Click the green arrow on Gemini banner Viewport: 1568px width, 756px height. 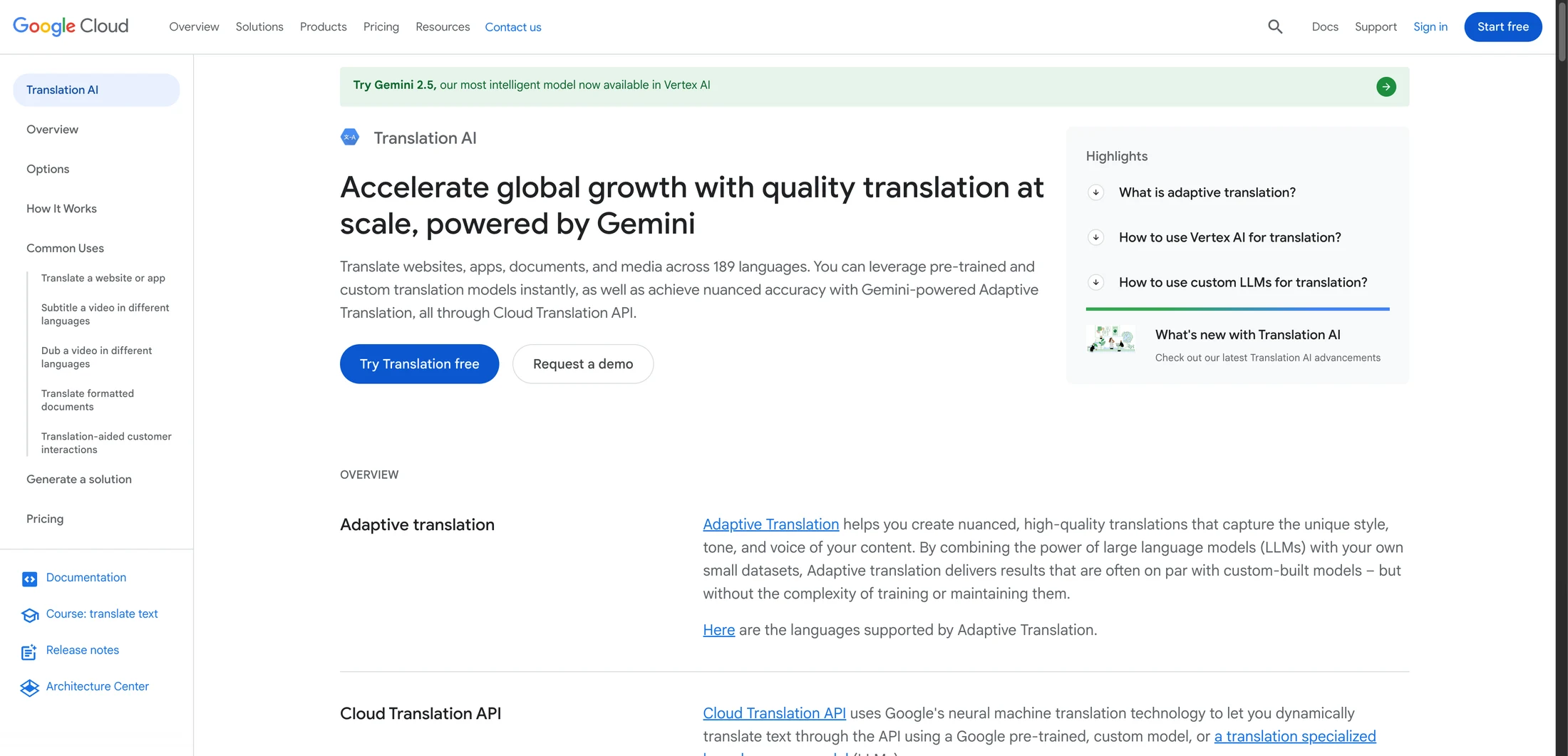click(x=1386, y=87)
